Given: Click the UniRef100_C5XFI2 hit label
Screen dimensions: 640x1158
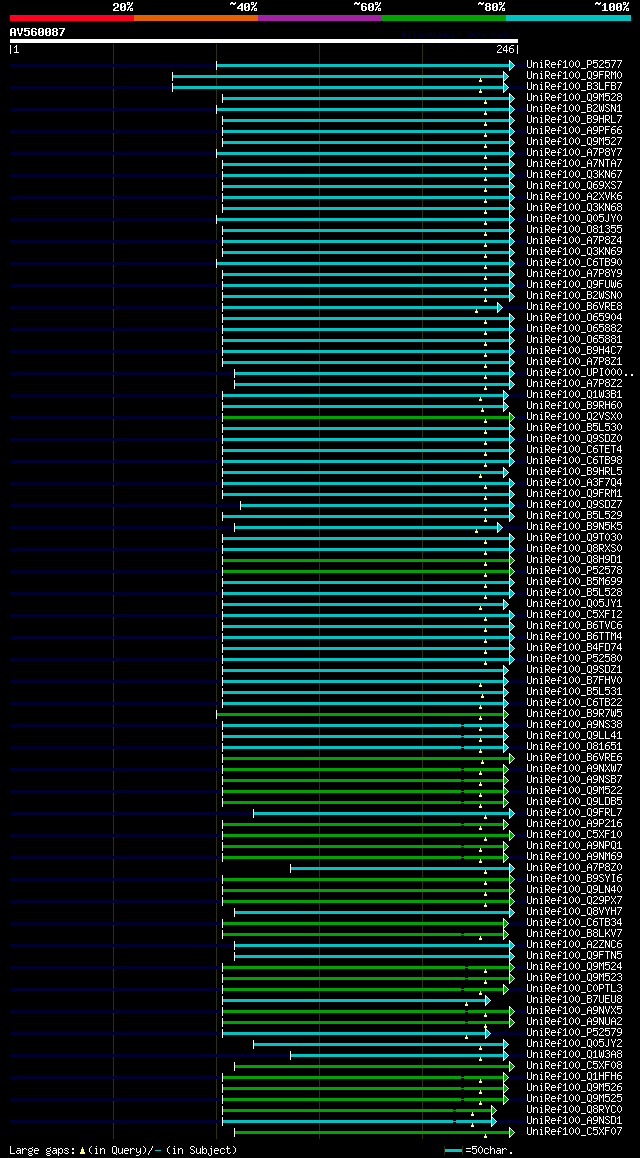Looking at the screenshot, I should [574, 614].
